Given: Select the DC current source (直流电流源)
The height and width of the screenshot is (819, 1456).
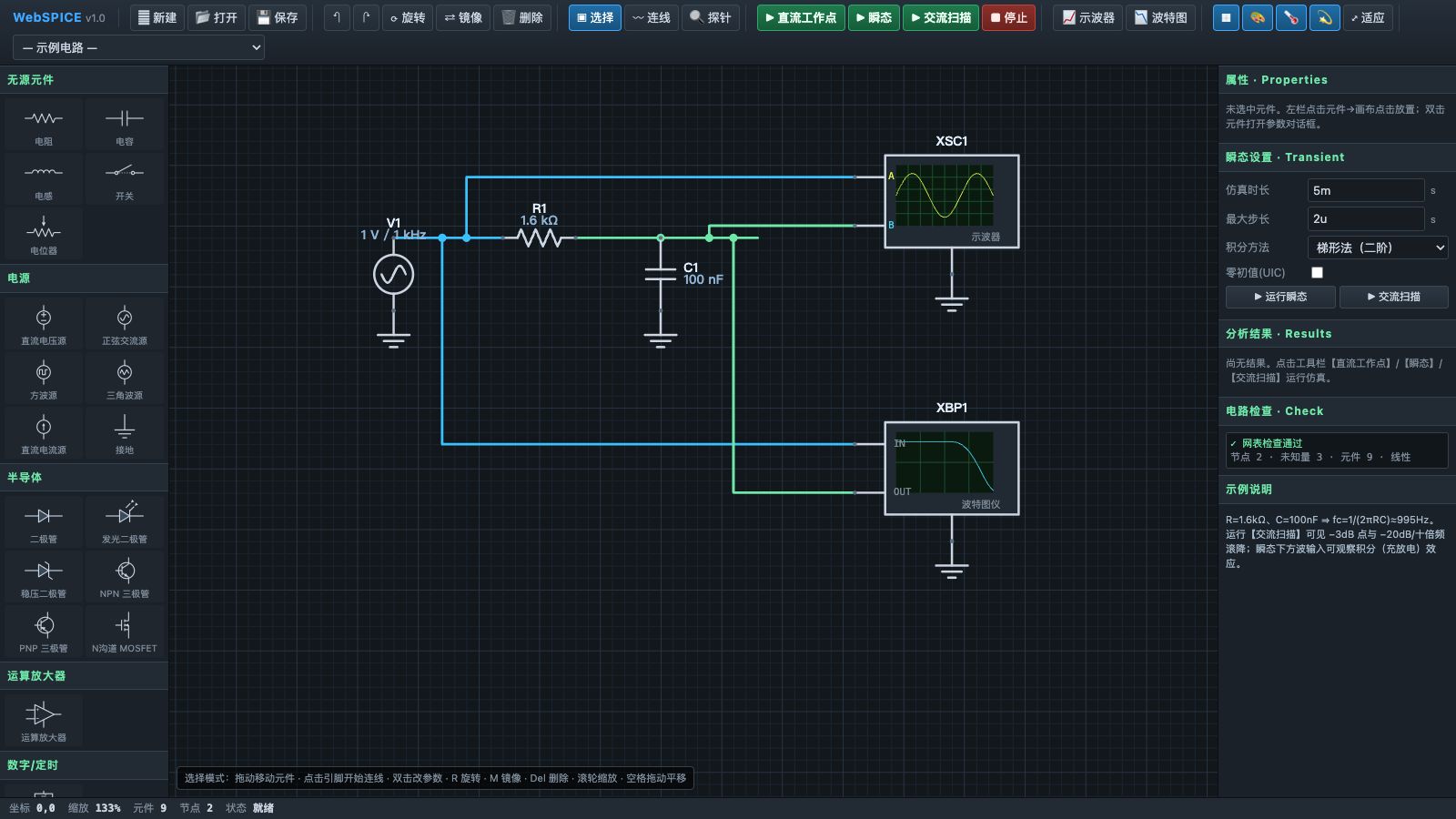Looking at the screenshot, I should coord(44,433).
